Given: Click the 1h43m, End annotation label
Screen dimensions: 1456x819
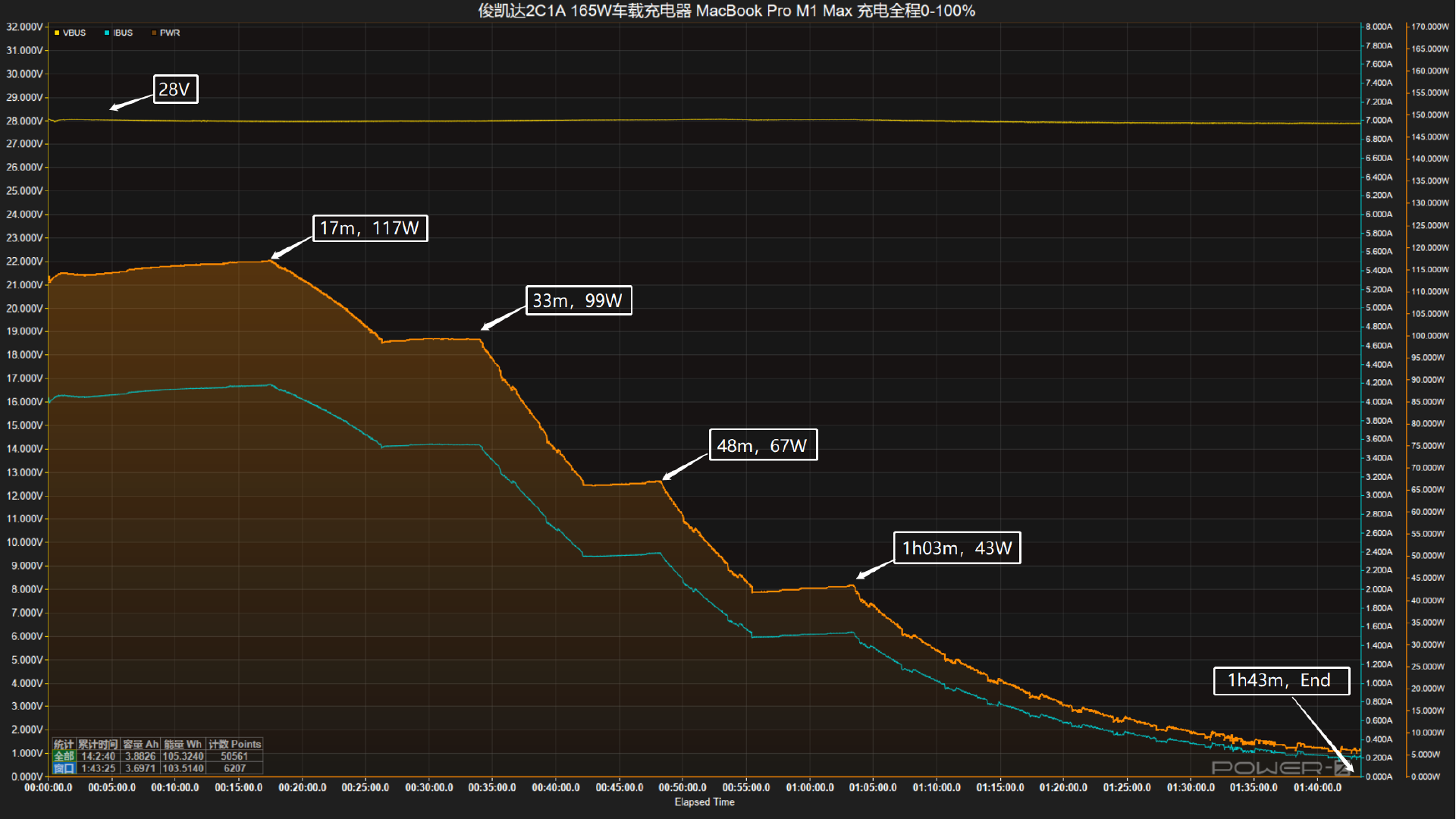Looking at the screenshot, I should coord(1281,680).
